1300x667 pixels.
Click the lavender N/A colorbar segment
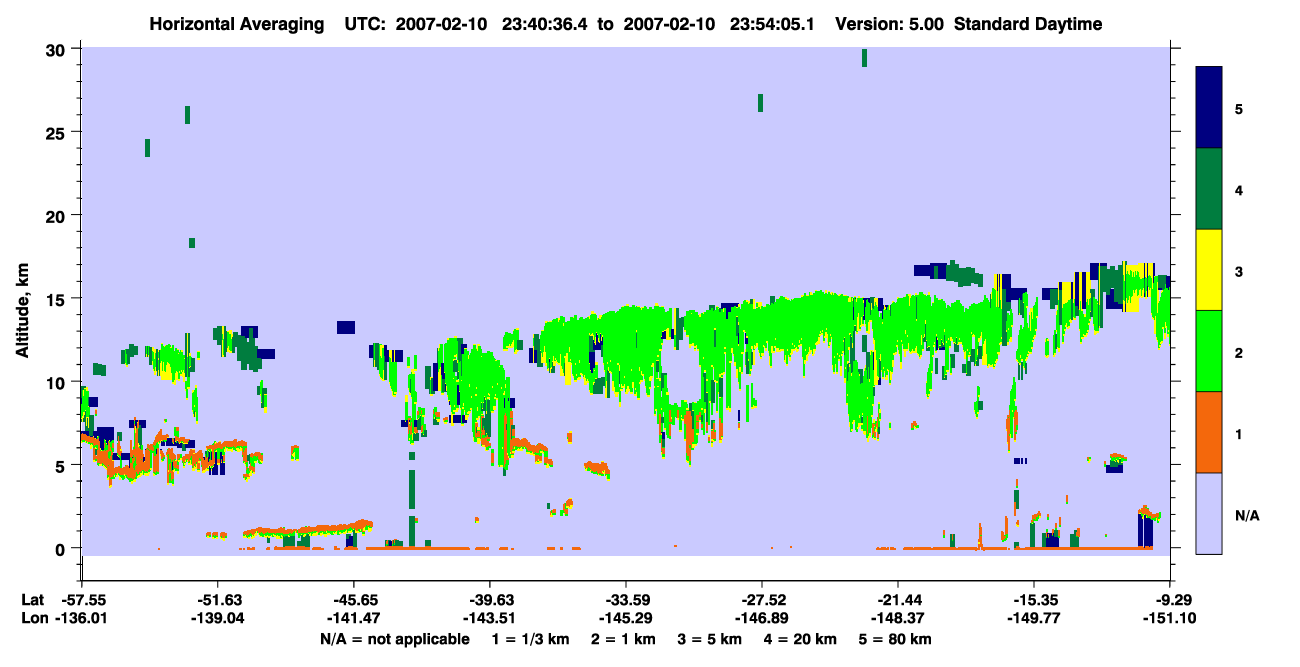click(1209, 513)
